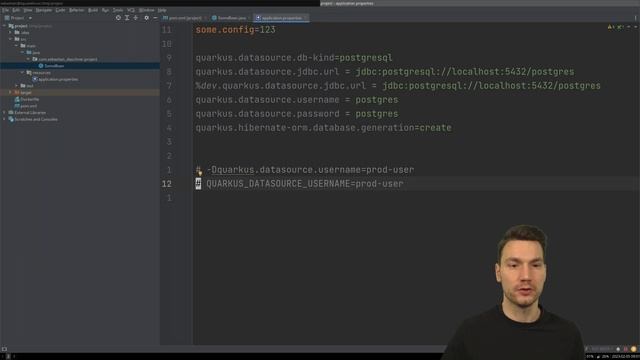Click the yellow status bar indicator icon

point(633,349)
